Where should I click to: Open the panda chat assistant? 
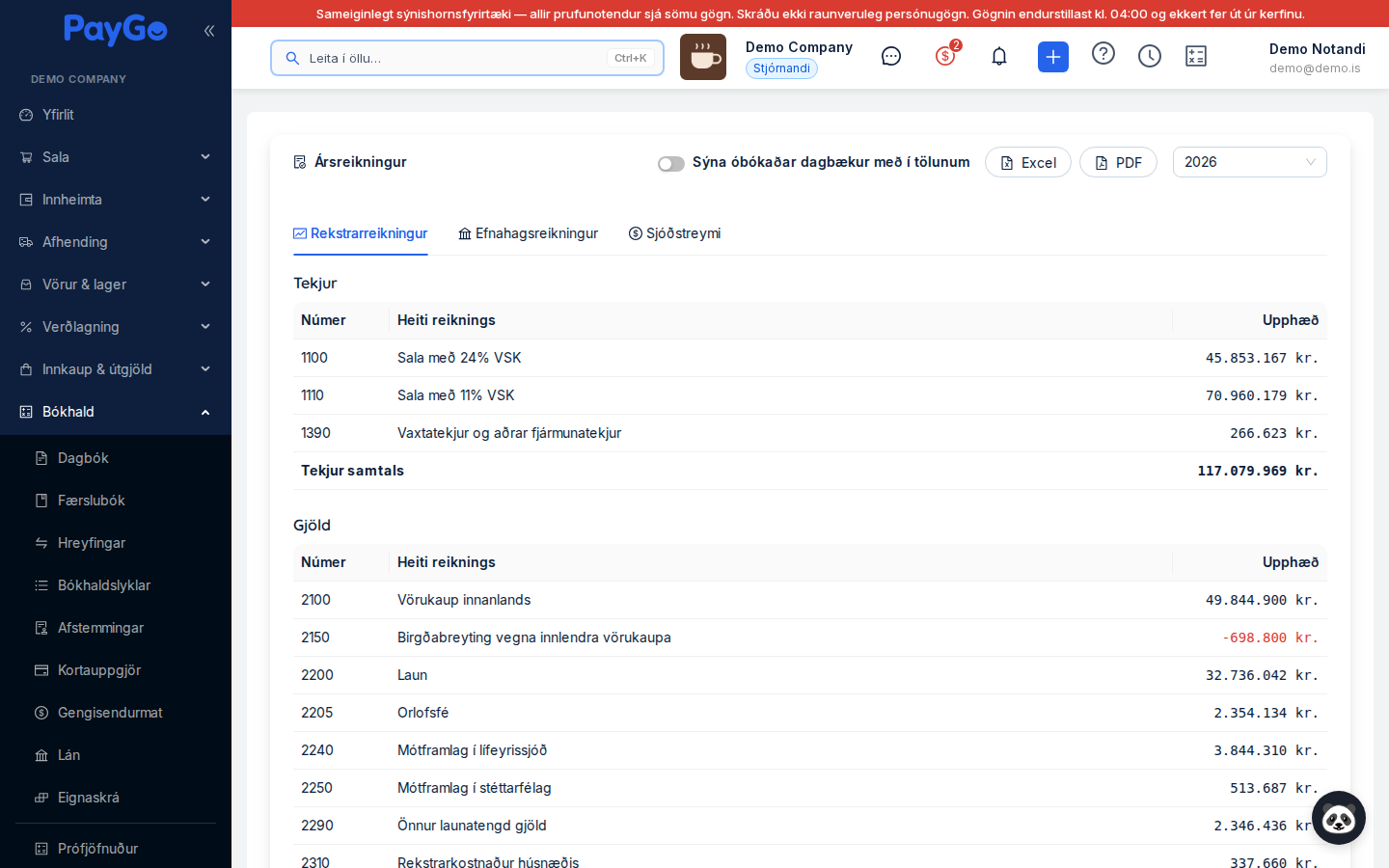(1339, 818)
